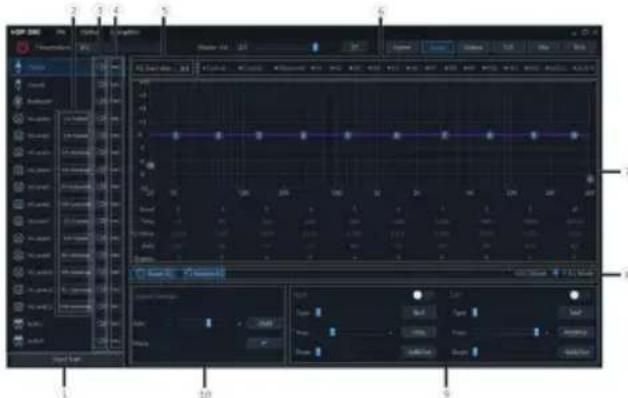628x398 pixels.
Task: Click the EQ band 3 node on the curve
Action: point(259,136)
